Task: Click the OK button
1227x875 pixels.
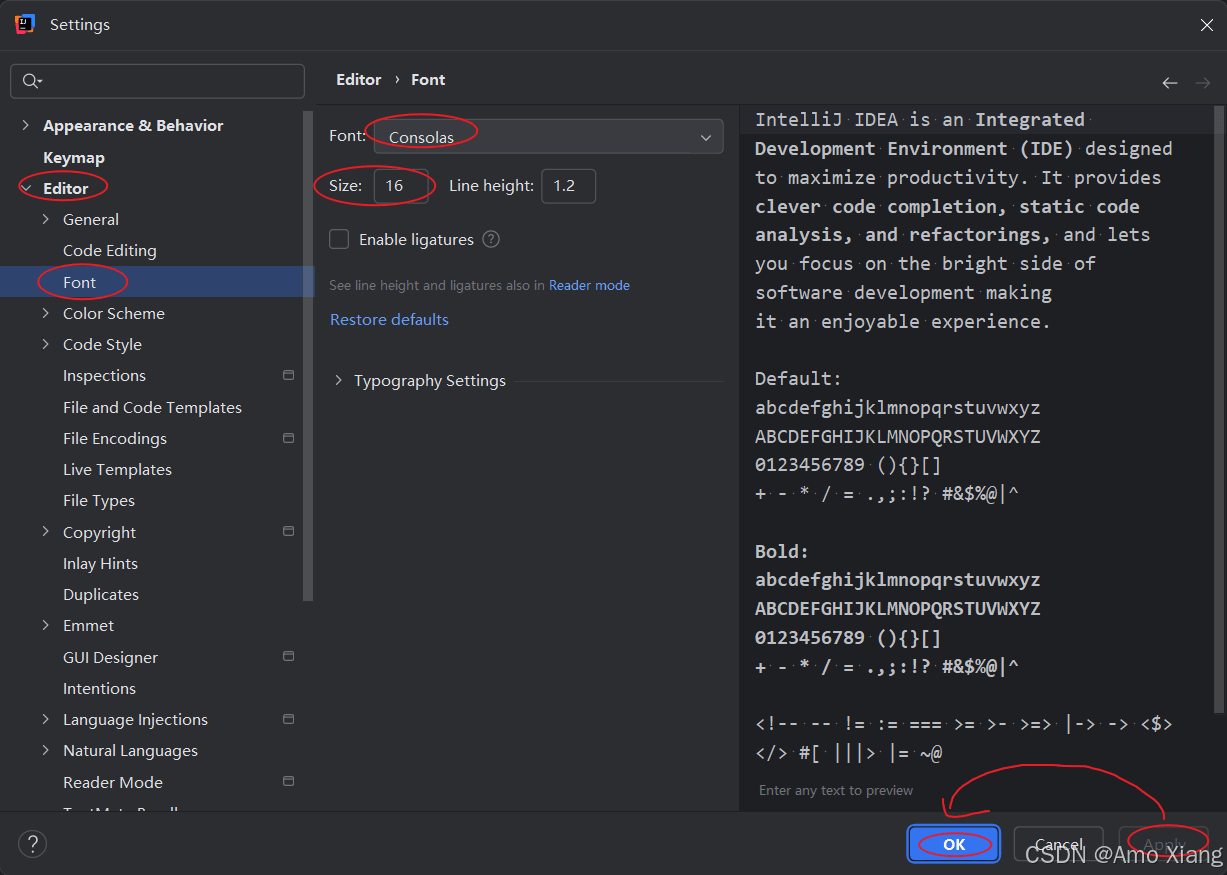Action: pos(954,844)
